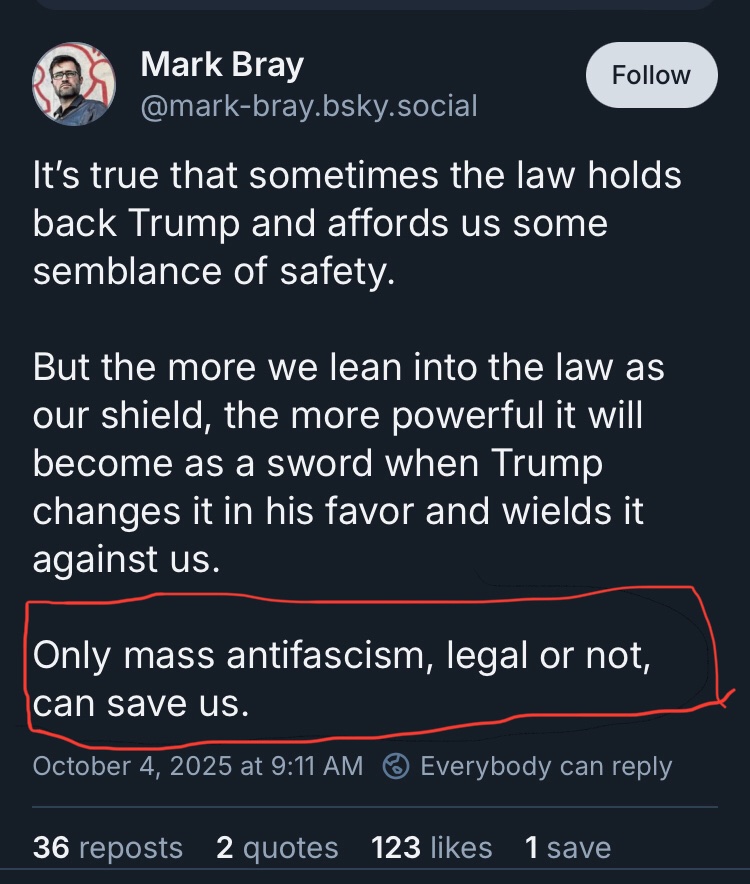The width and height of the screenshot is (750, 884).
Task: Click the words 'against us.' in the post
Action: [126, 558]
